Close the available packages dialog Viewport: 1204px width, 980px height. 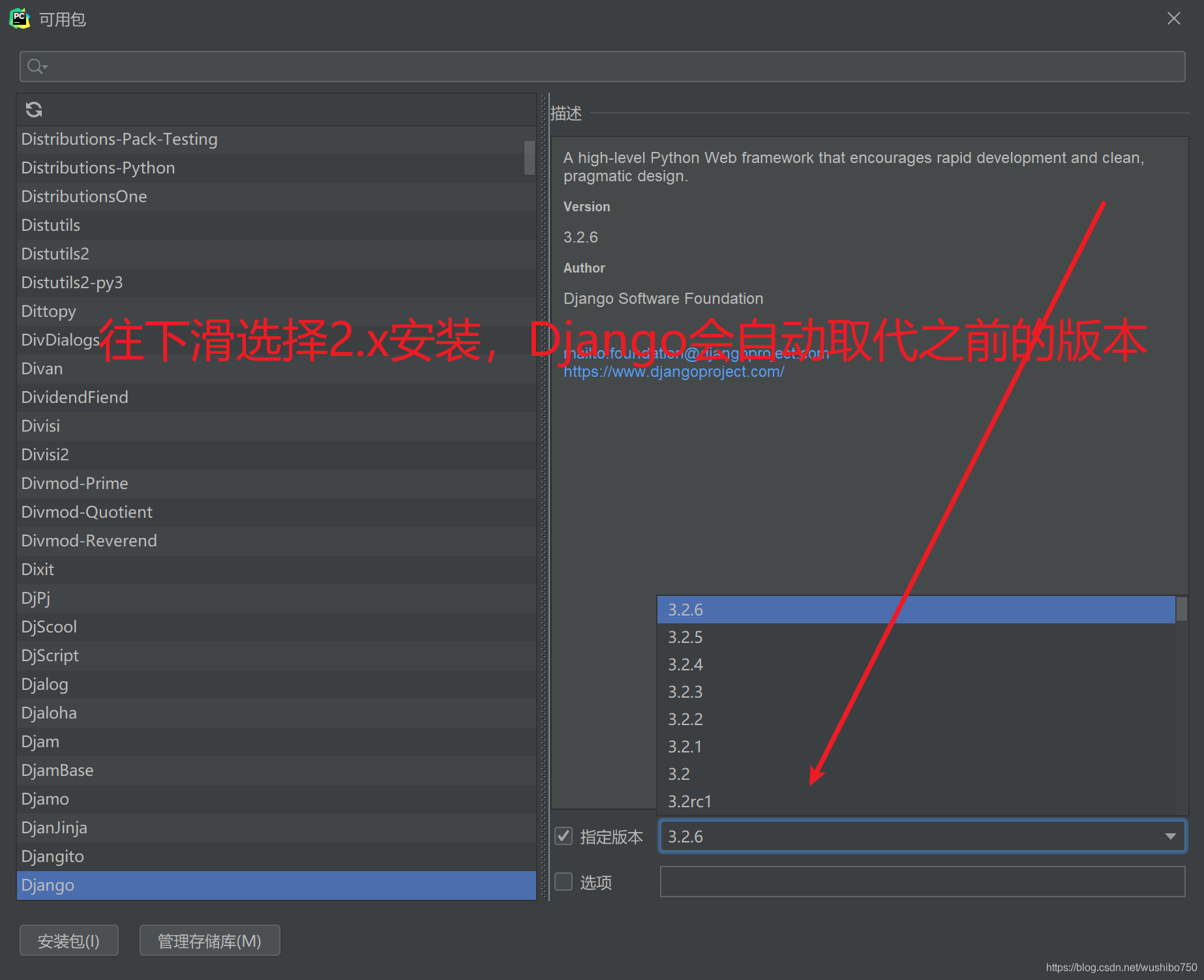point(1173,19)
